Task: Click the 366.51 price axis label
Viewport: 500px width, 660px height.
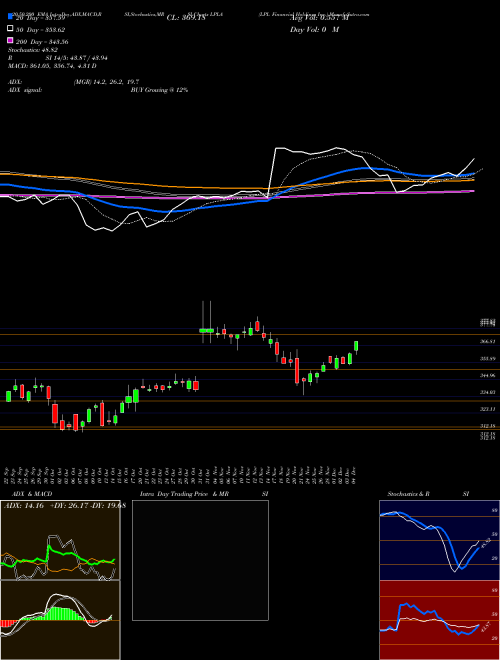Action: (488, 342)
